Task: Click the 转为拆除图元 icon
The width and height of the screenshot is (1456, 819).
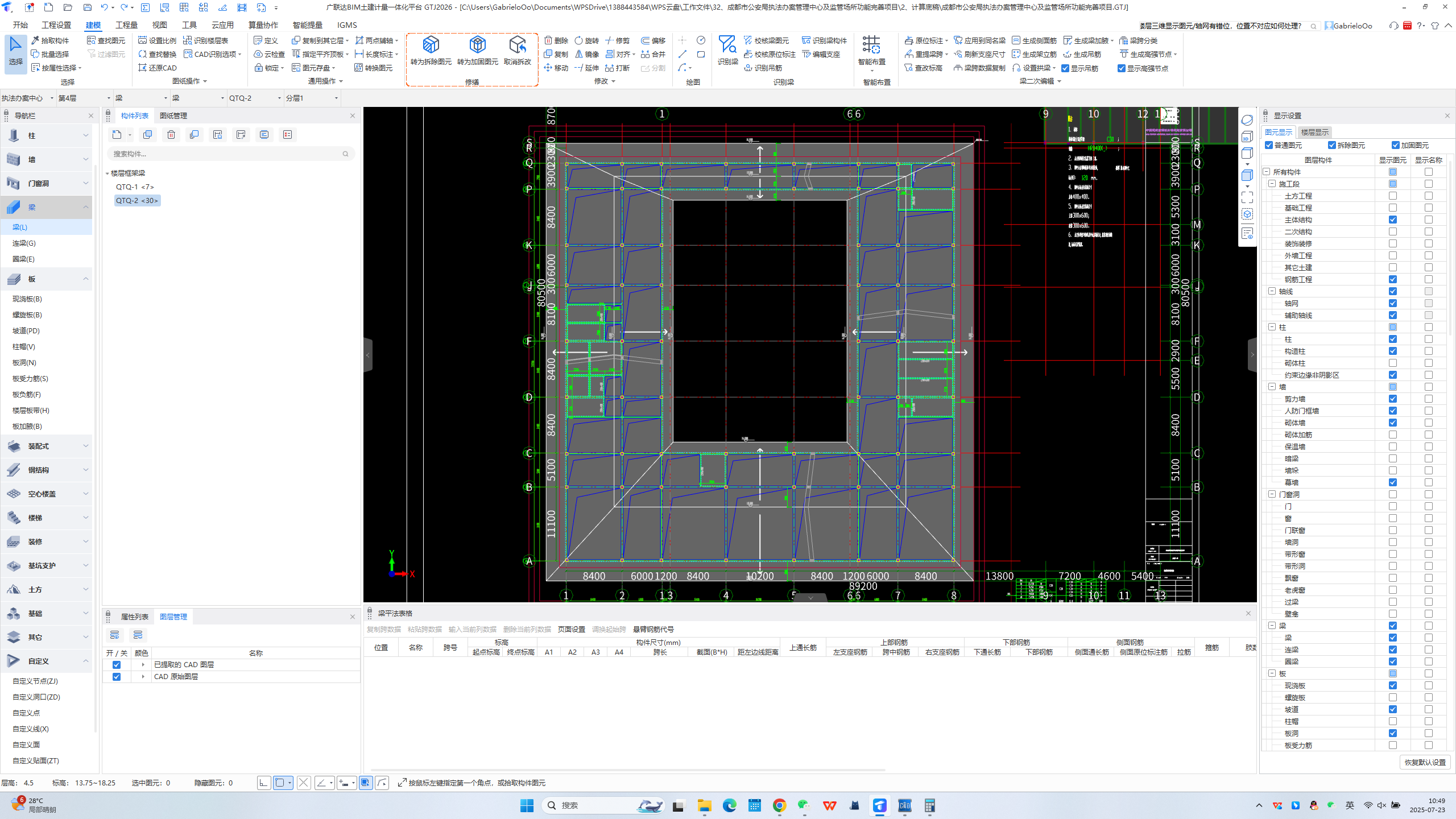Action: coord(431,45)
